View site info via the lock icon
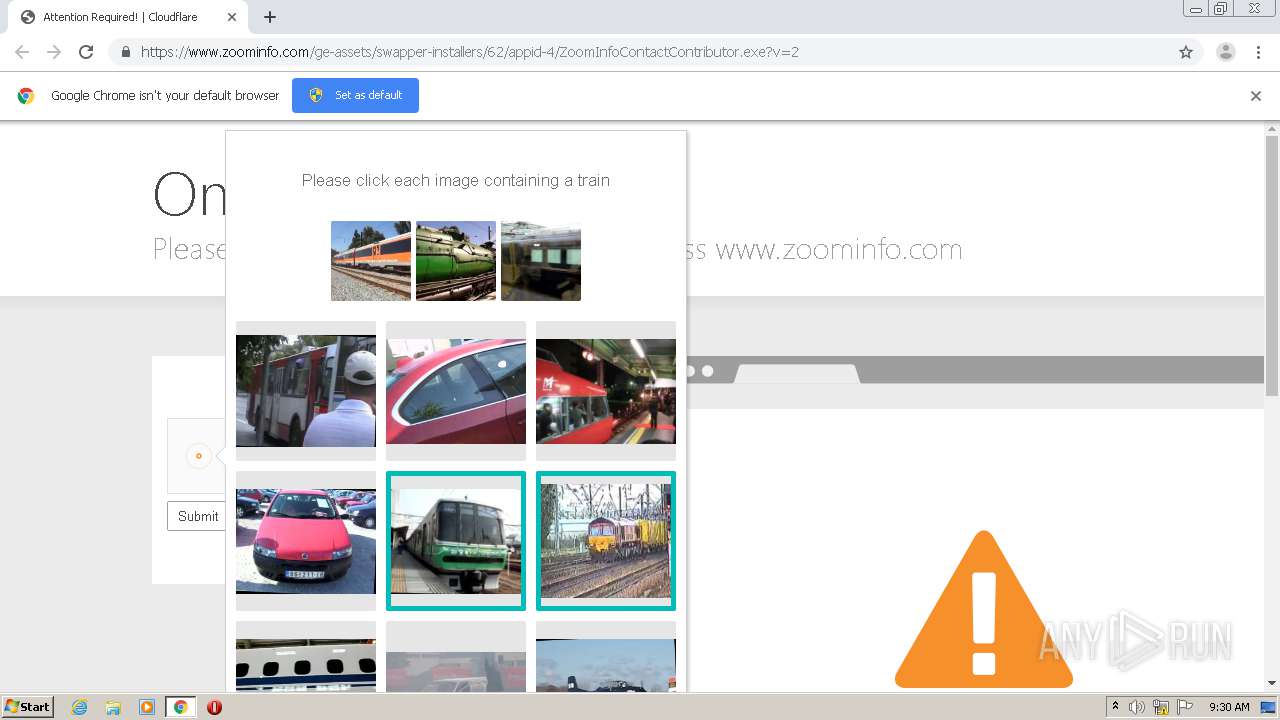The width and height of the screenshot is (1280, 720). click(x=125, y=52)
